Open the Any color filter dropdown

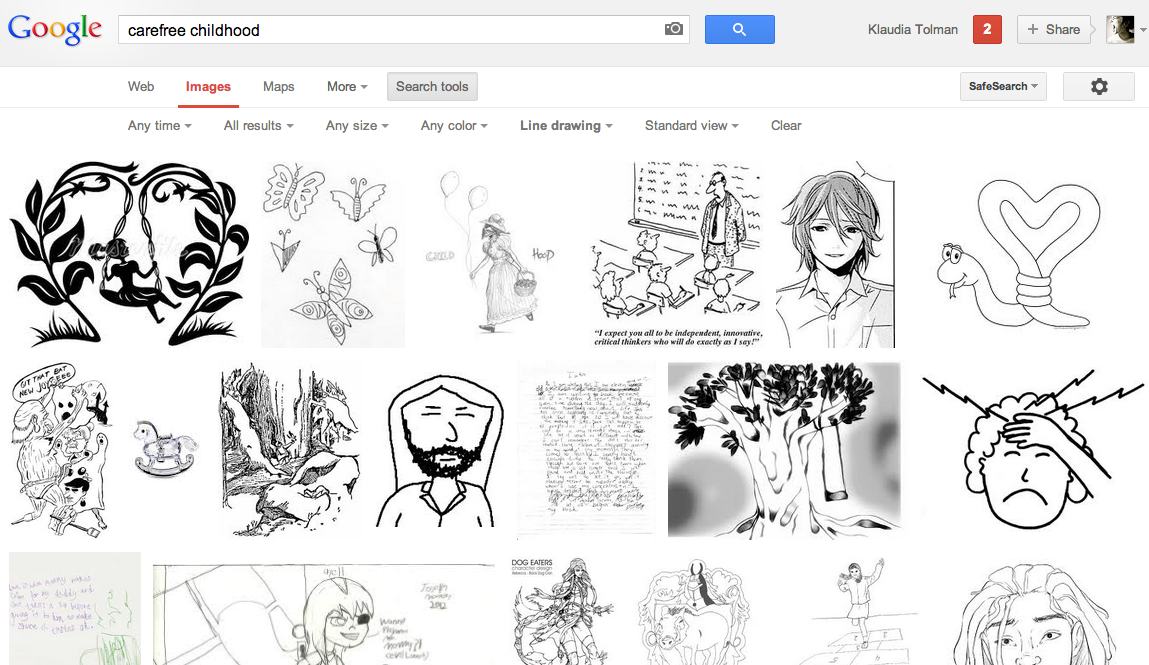point(454,126)
